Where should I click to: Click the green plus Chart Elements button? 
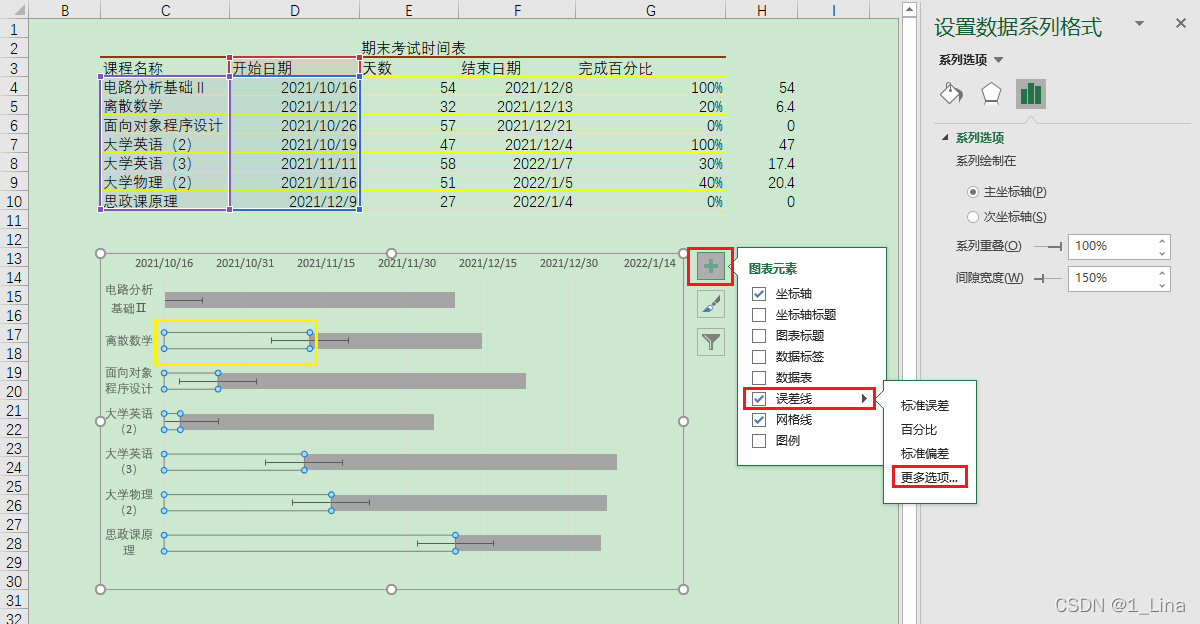711,267
